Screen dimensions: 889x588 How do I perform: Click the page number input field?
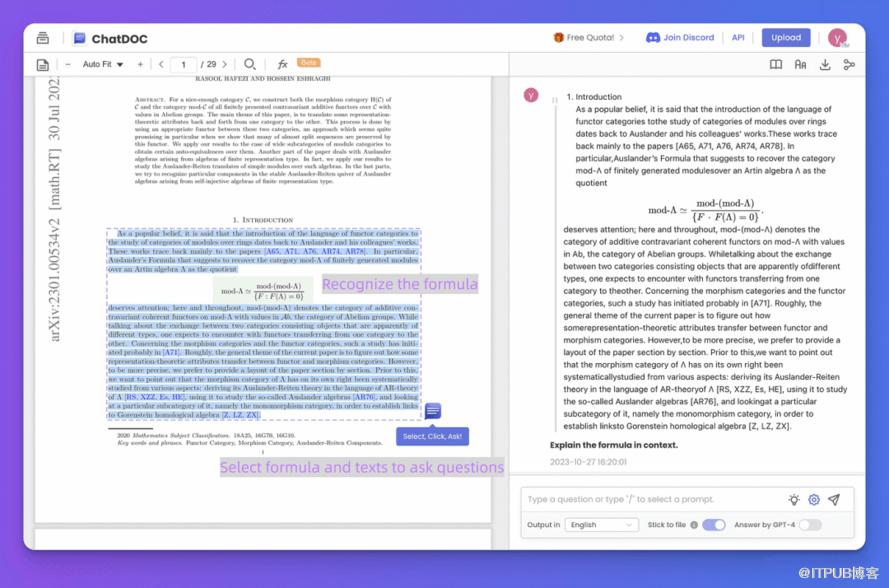pos(183,65)
